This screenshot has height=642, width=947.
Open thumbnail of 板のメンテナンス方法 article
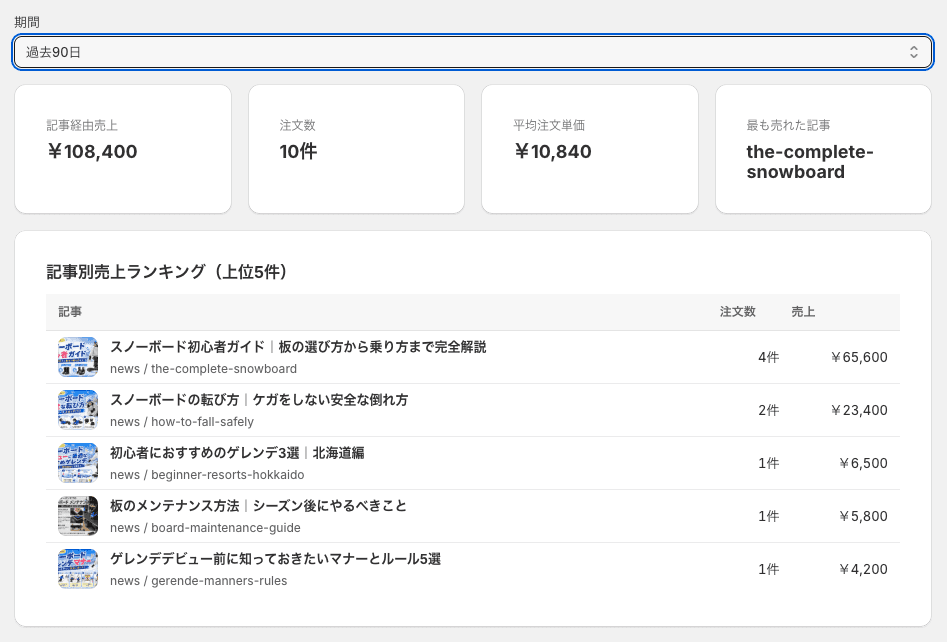(x=78, y=516)
